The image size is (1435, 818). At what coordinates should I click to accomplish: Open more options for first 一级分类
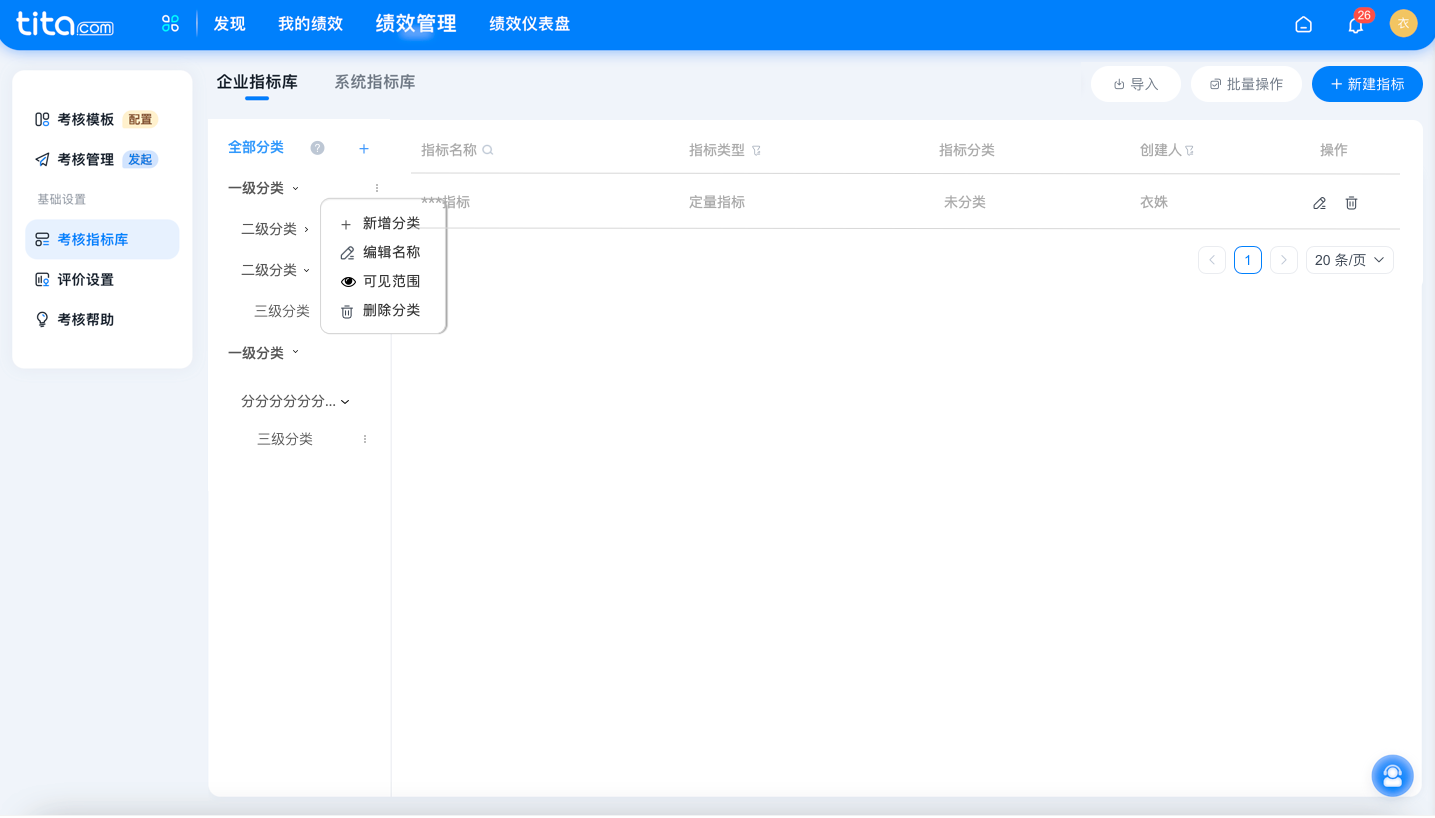[x=377, y=188]
